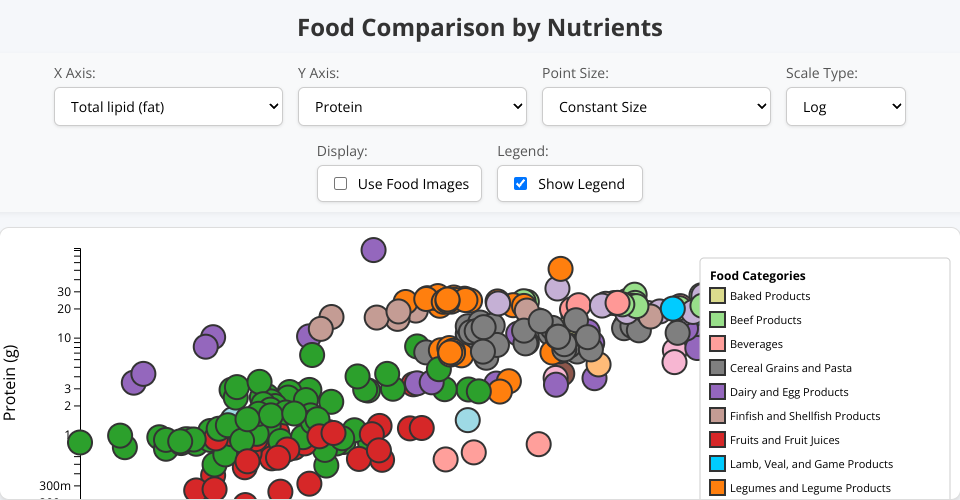Click the Lamb, Veal, and Game swatch
The image size is (960, 500).
pyautogui.click(x=717, y=464)
